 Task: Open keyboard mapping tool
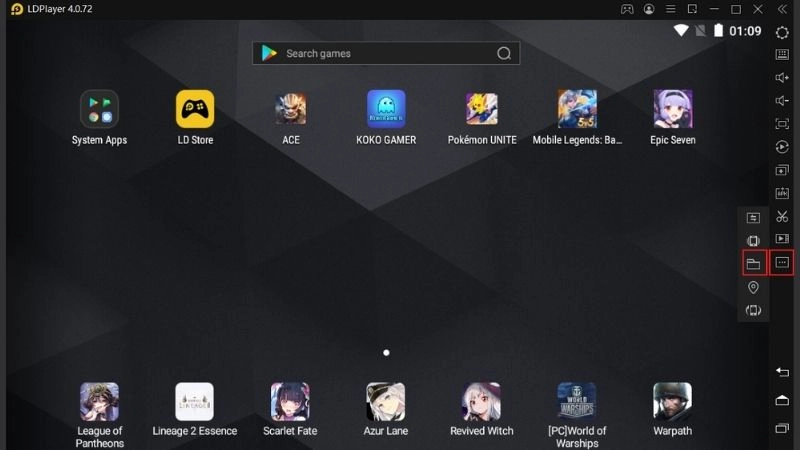pyautogui.click(x=782, y=55)
